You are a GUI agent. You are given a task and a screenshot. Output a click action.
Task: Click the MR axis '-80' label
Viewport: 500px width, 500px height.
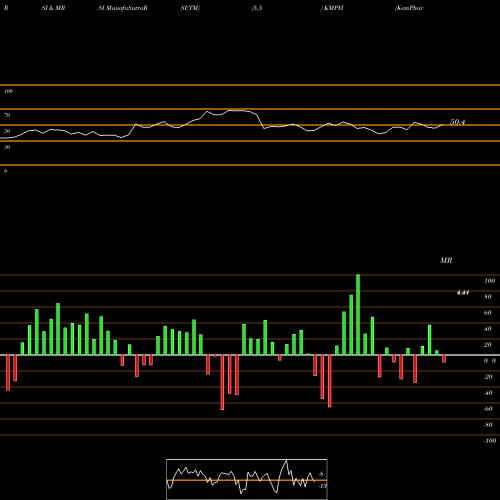click(488, 425)
